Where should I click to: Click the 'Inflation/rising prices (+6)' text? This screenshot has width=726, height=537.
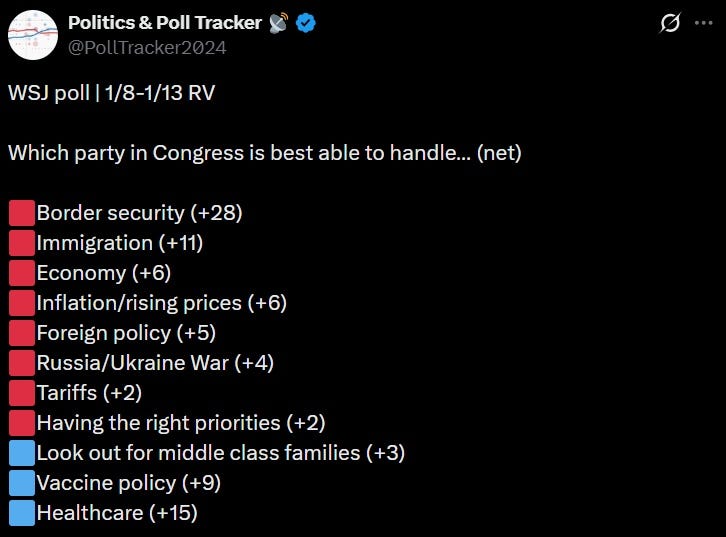[x=162, y=303]
